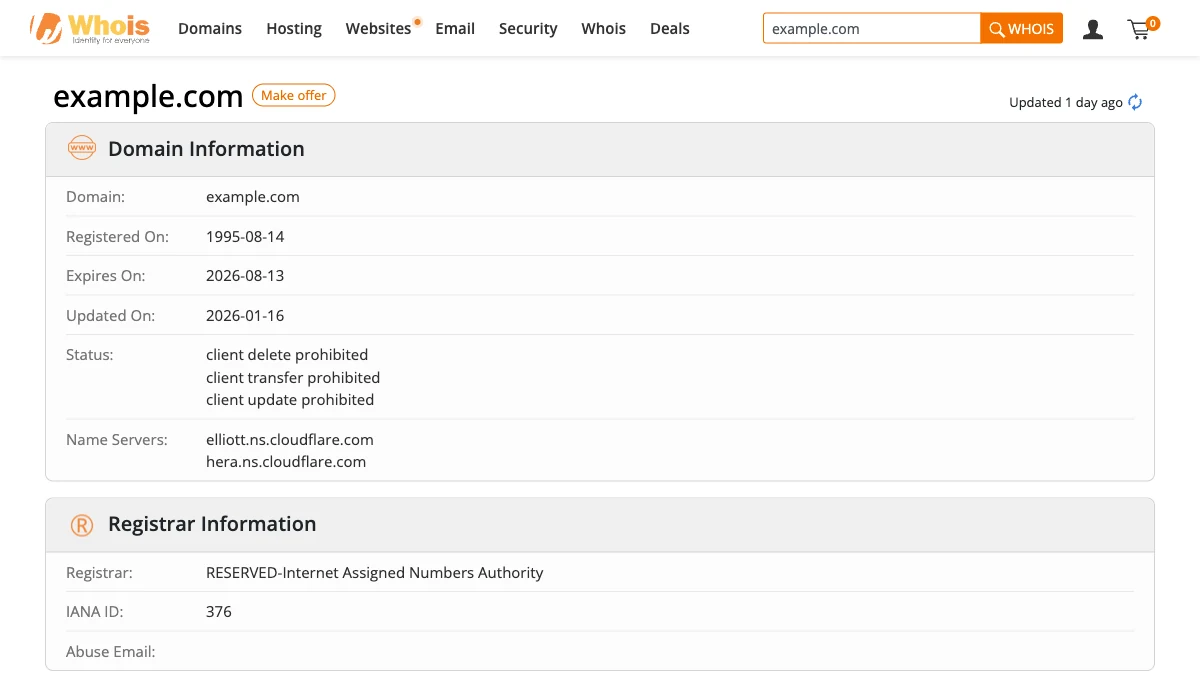Image resolution: width=1200 pixels, height=680 pixels.
Task: Click the Expires On label
Action: click(x=105, y=276)
